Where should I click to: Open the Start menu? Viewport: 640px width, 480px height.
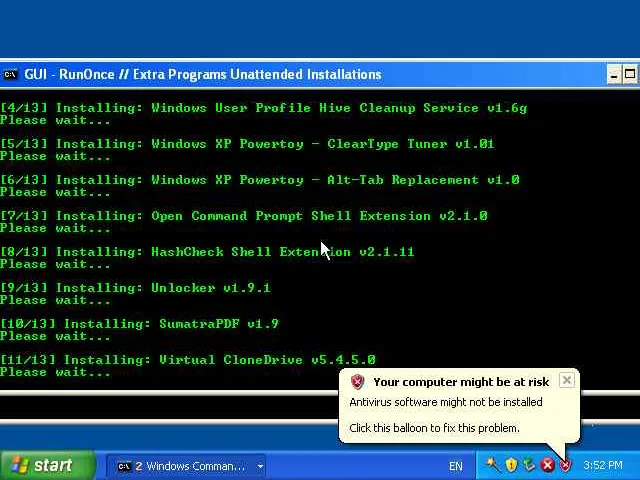(x=47, y=465)
